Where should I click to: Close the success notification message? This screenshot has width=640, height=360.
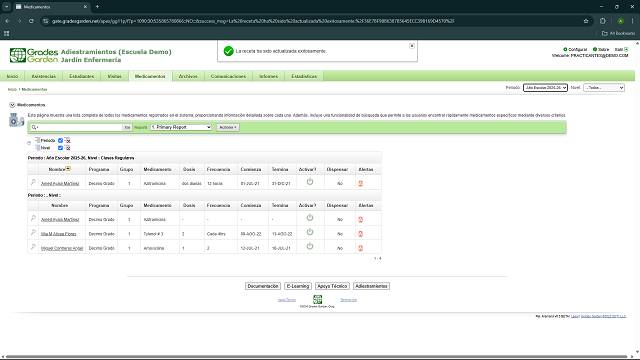tap(412, 46)
